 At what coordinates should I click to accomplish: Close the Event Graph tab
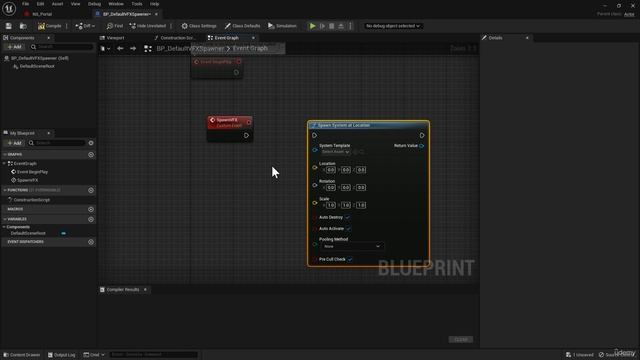253,38
